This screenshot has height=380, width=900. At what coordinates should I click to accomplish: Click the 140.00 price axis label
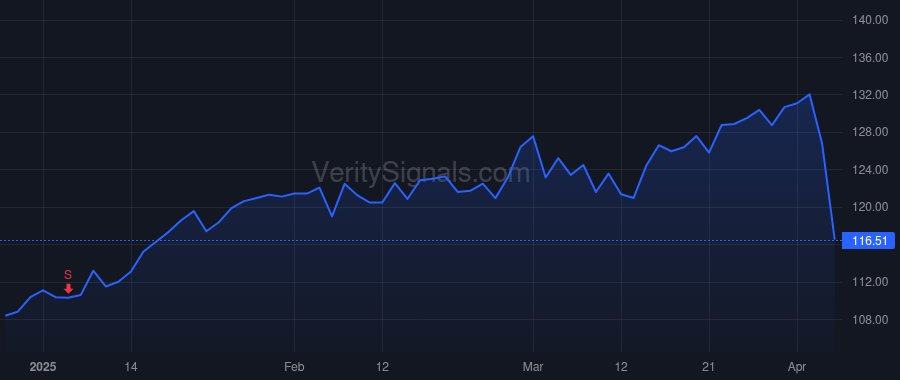(871, 21)
